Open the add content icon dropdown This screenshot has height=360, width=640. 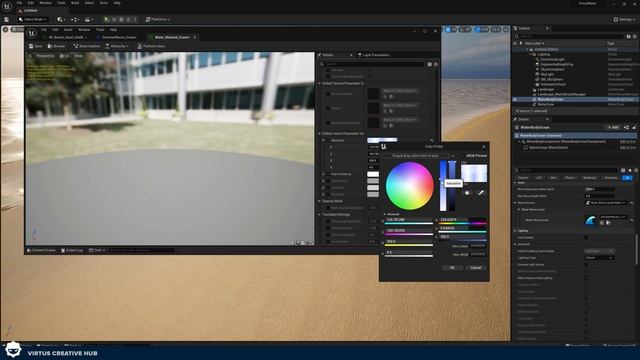[x=61, y=19]
